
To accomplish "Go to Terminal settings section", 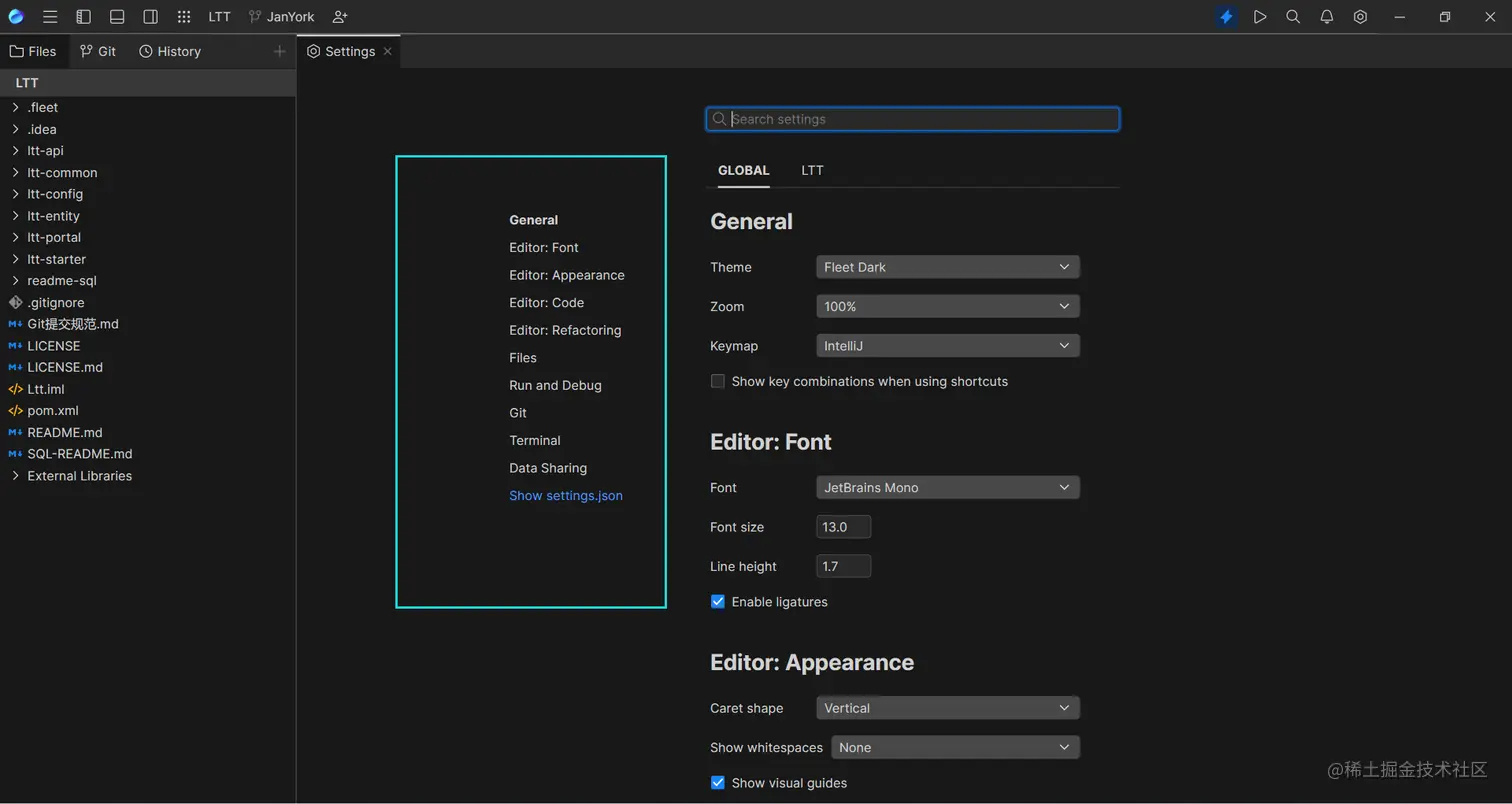I will (x=535, y=440).
